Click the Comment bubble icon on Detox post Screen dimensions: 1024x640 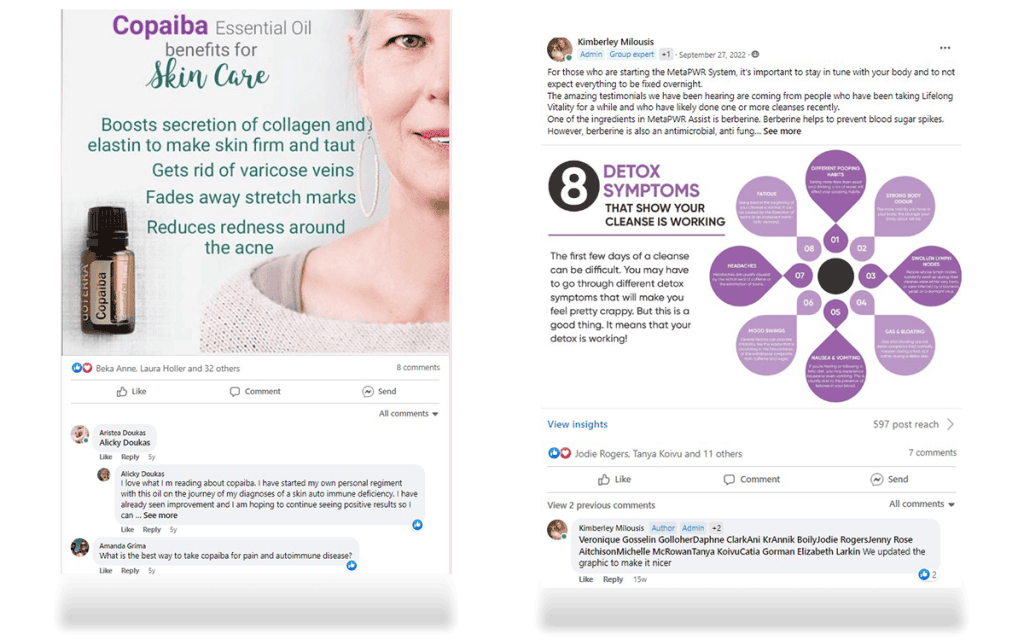(729, 479)
